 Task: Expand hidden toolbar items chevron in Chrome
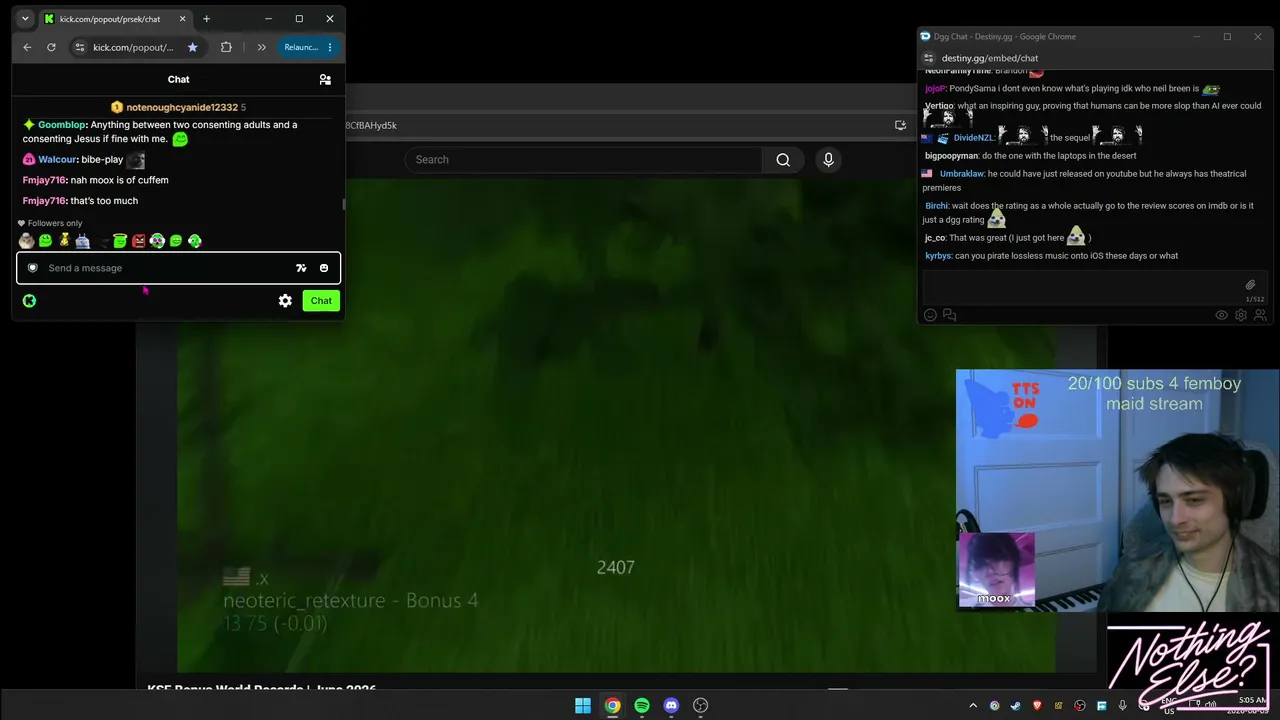[x=261, y=47]
